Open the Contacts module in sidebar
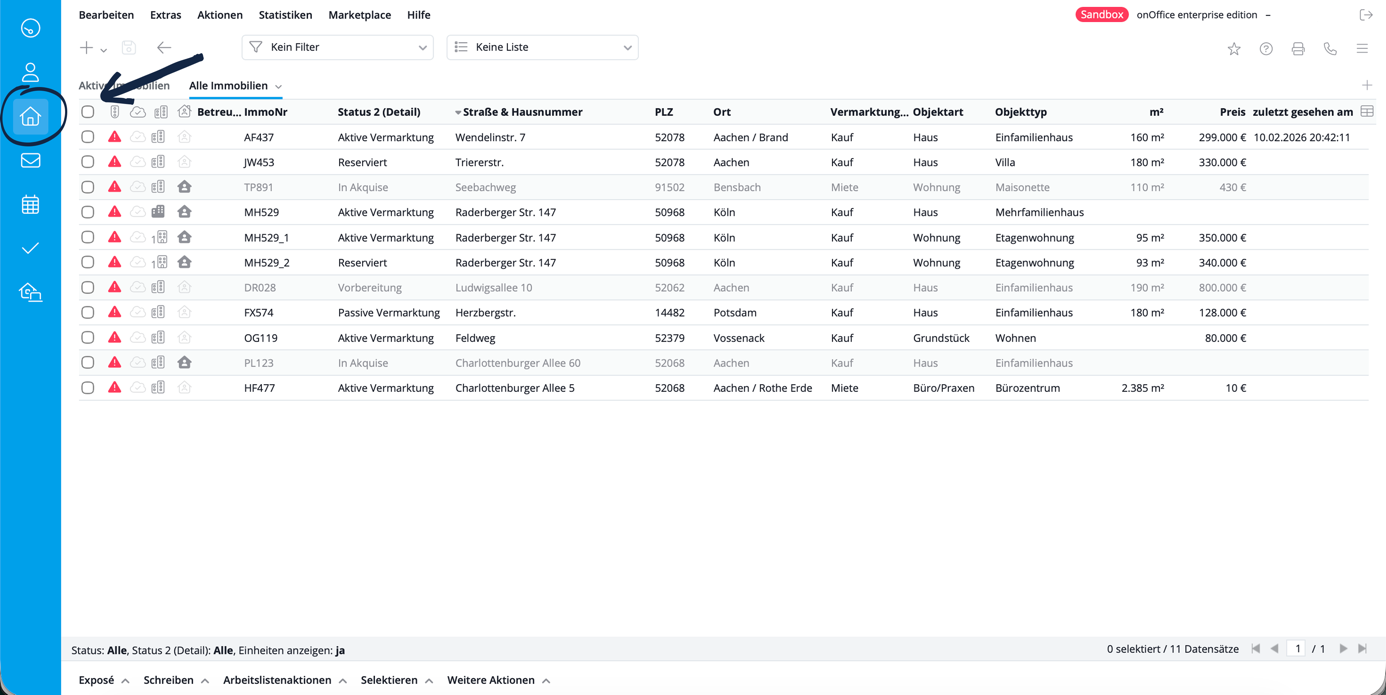 tap(30, 72)
